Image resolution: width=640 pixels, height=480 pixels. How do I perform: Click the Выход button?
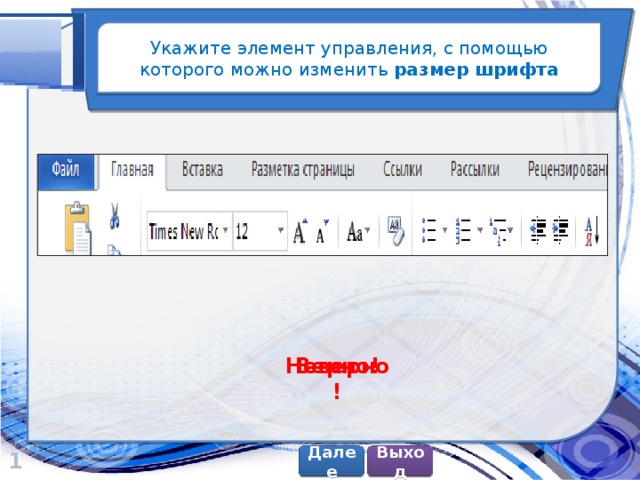click(x=400, y=460)
